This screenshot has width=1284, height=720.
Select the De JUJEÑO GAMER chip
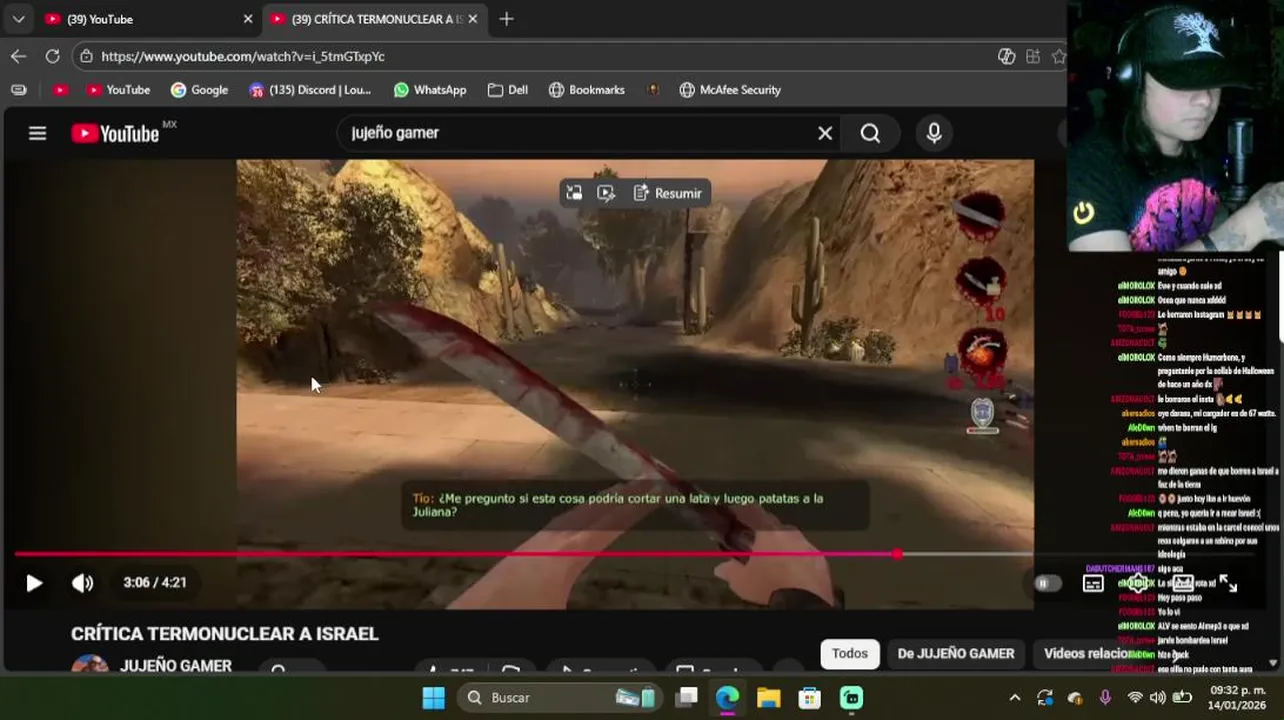click(x=956, y=653)
